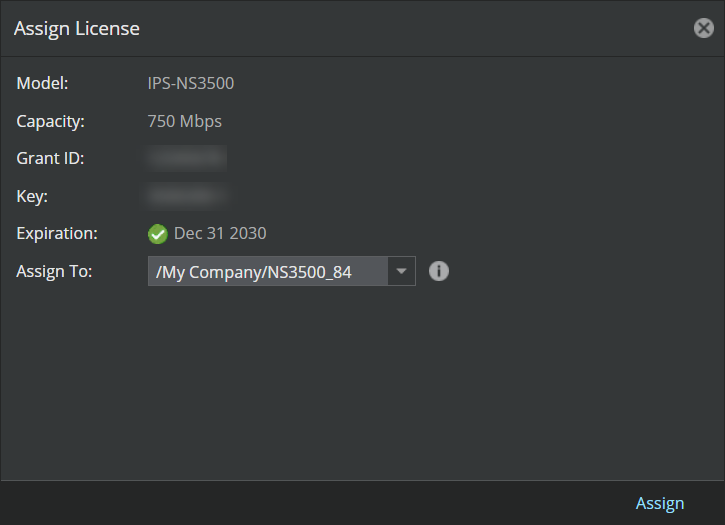Click the dark footer bar beside Assign
The height and width of the screenshot is (525, 725).
click(314, 503)
